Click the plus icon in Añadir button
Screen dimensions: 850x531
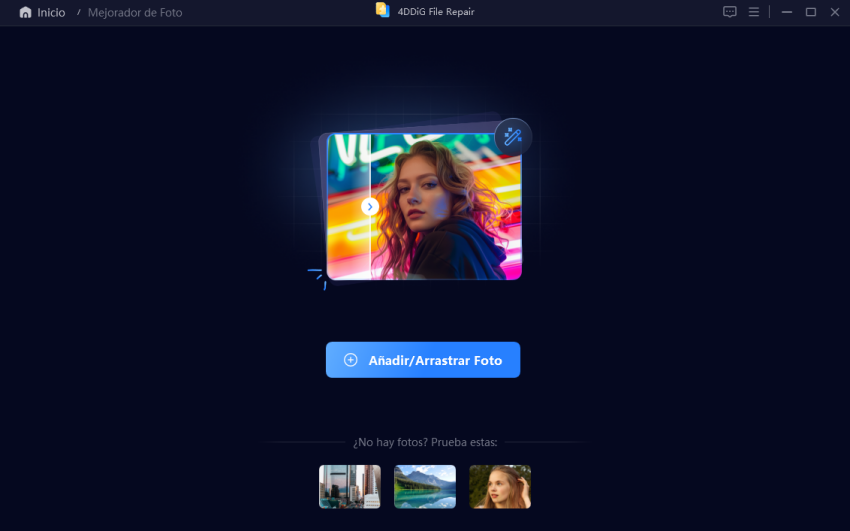351,360
